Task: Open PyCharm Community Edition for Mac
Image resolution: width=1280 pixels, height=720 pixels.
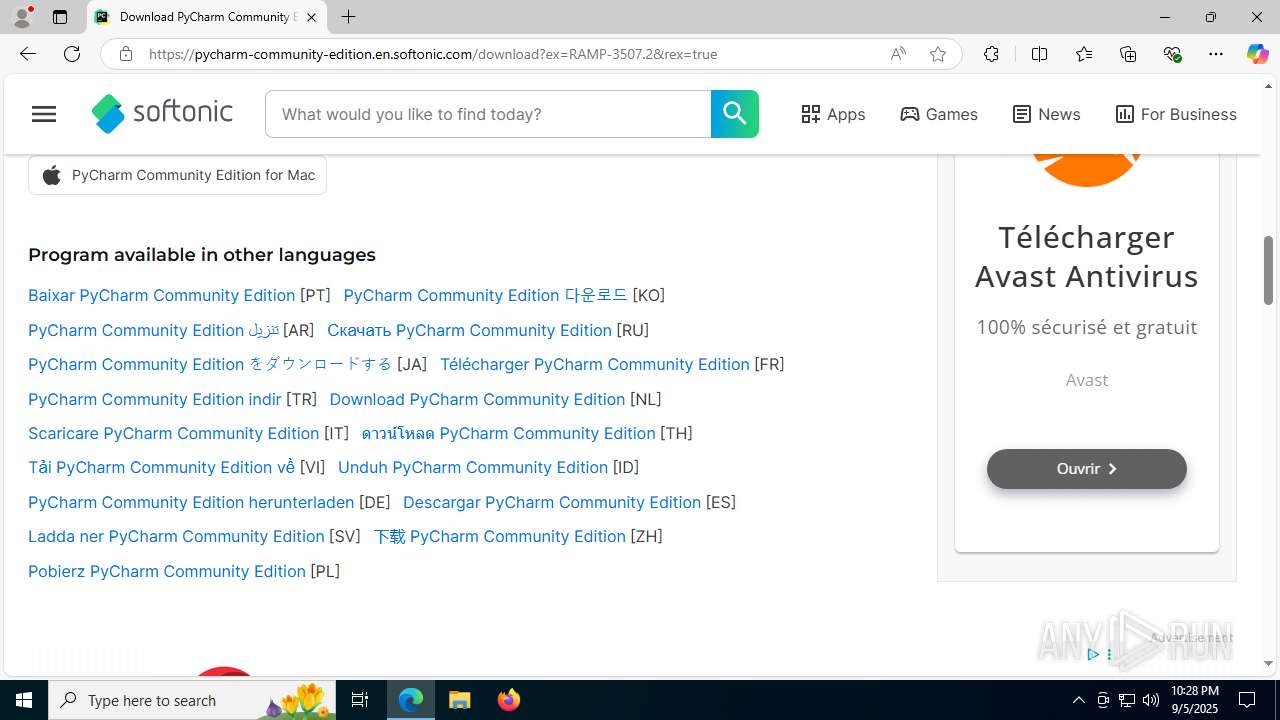Action: click(177, 175)
